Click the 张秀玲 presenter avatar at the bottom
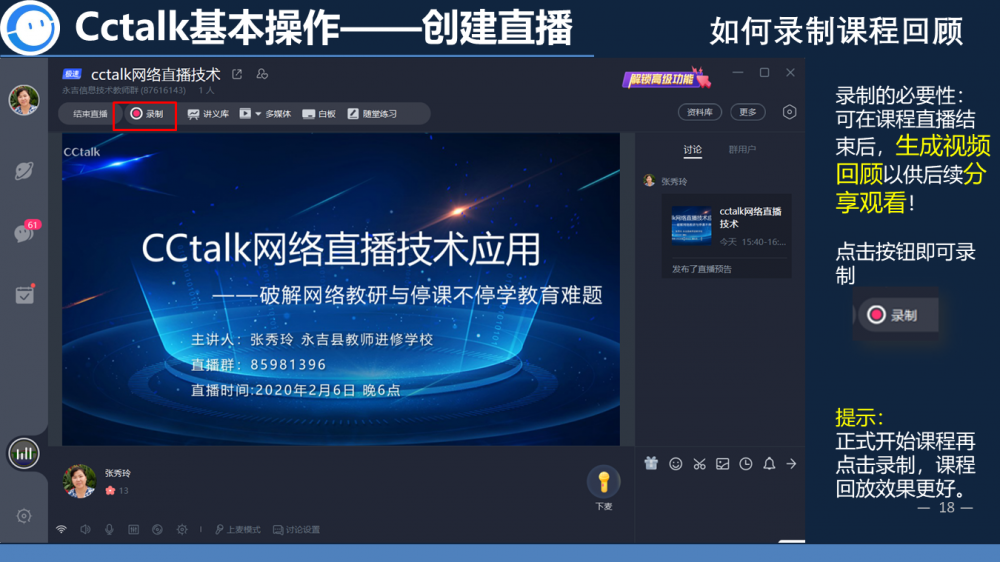1000x562 pixels. point(80,481)
